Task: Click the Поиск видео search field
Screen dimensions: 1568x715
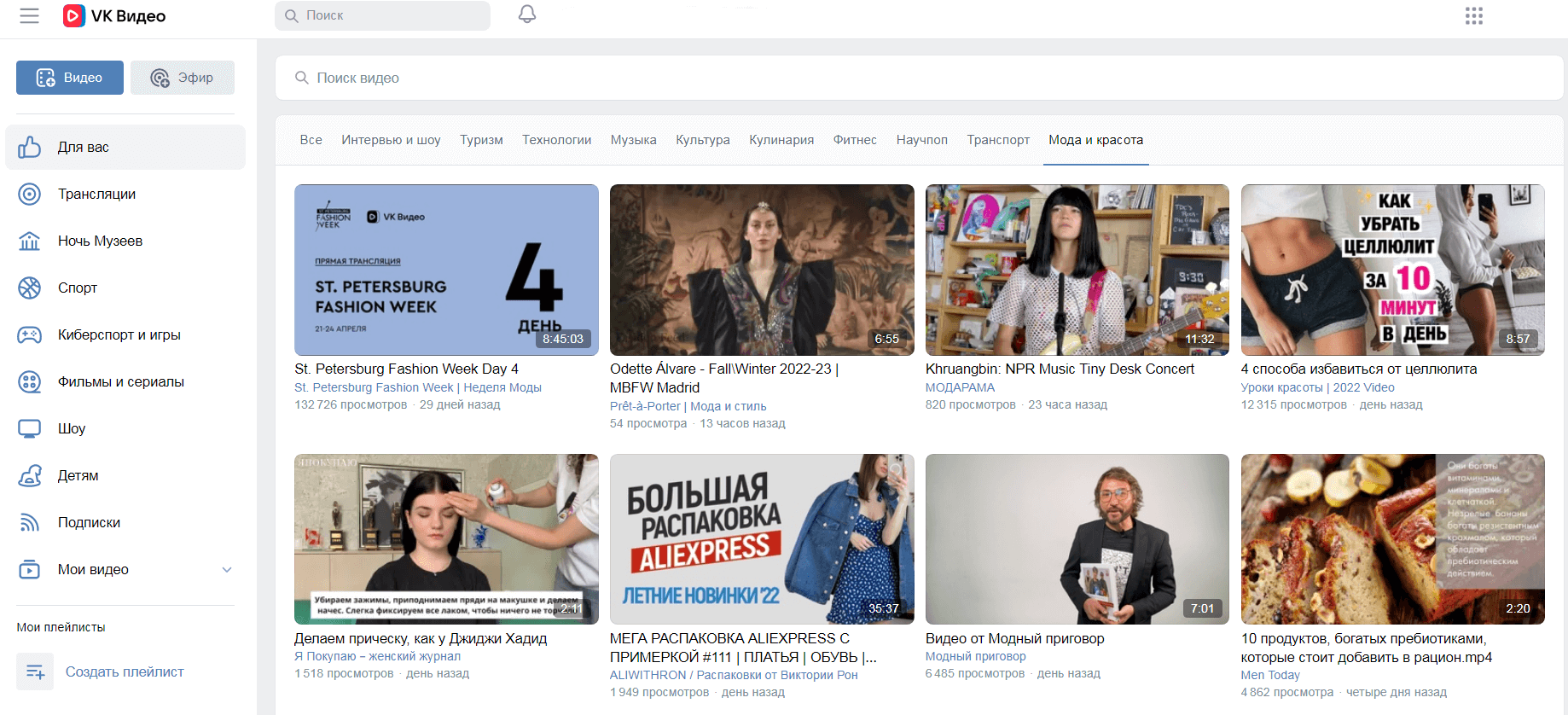Action: coord(918,78)
